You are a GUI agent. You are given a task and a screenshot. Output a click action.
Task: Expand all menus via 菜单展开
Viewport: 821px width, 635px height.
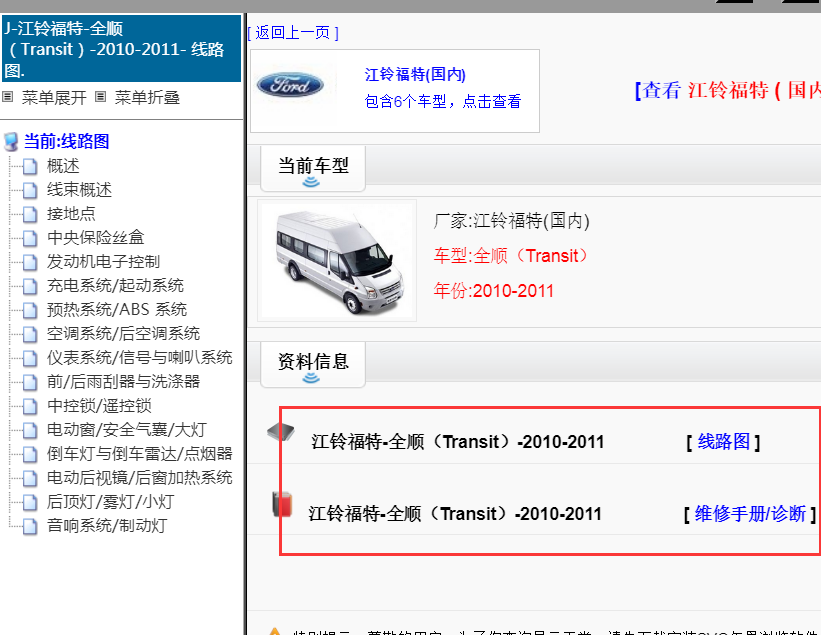tap(54, 97)
